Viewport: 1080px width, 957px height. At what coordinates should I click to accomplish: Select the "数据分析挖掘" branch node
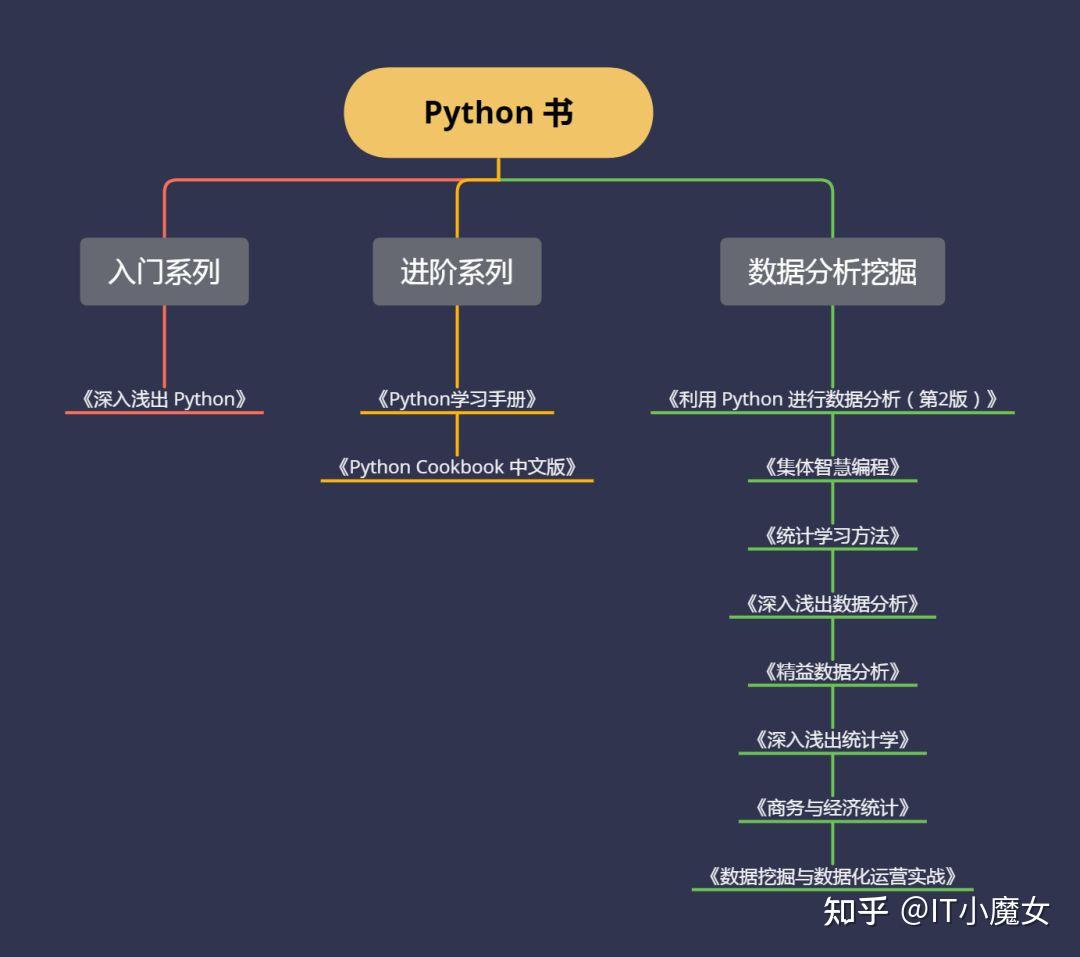(833, 271)
